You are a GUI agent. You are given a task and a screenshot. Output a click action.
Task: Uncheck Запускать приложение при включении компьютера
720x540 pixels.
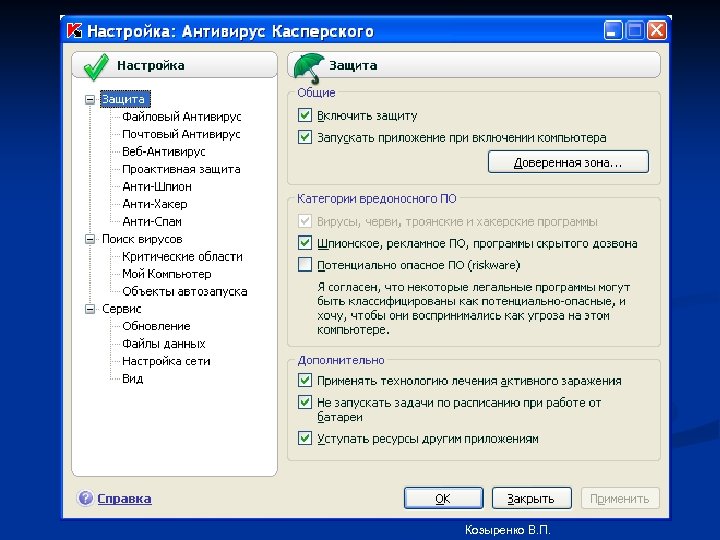[x=305, y=137]
